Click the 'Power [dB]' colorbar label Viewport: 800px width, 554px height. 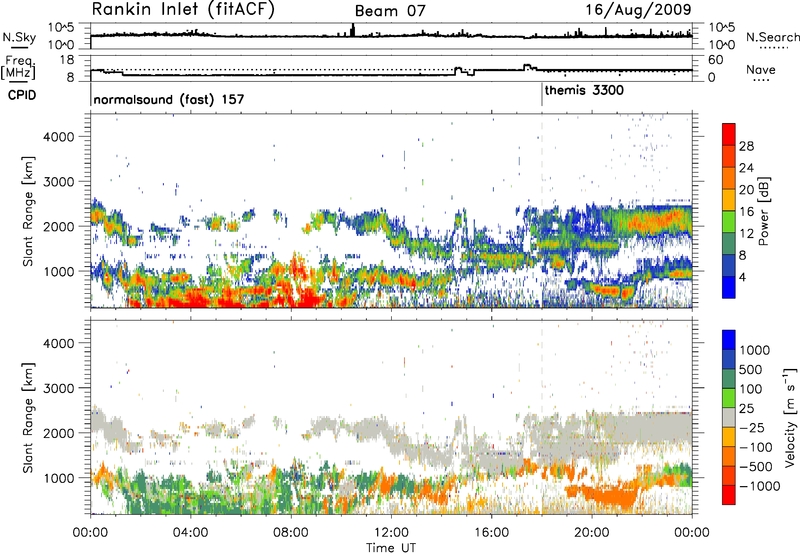tap(763, 211)
